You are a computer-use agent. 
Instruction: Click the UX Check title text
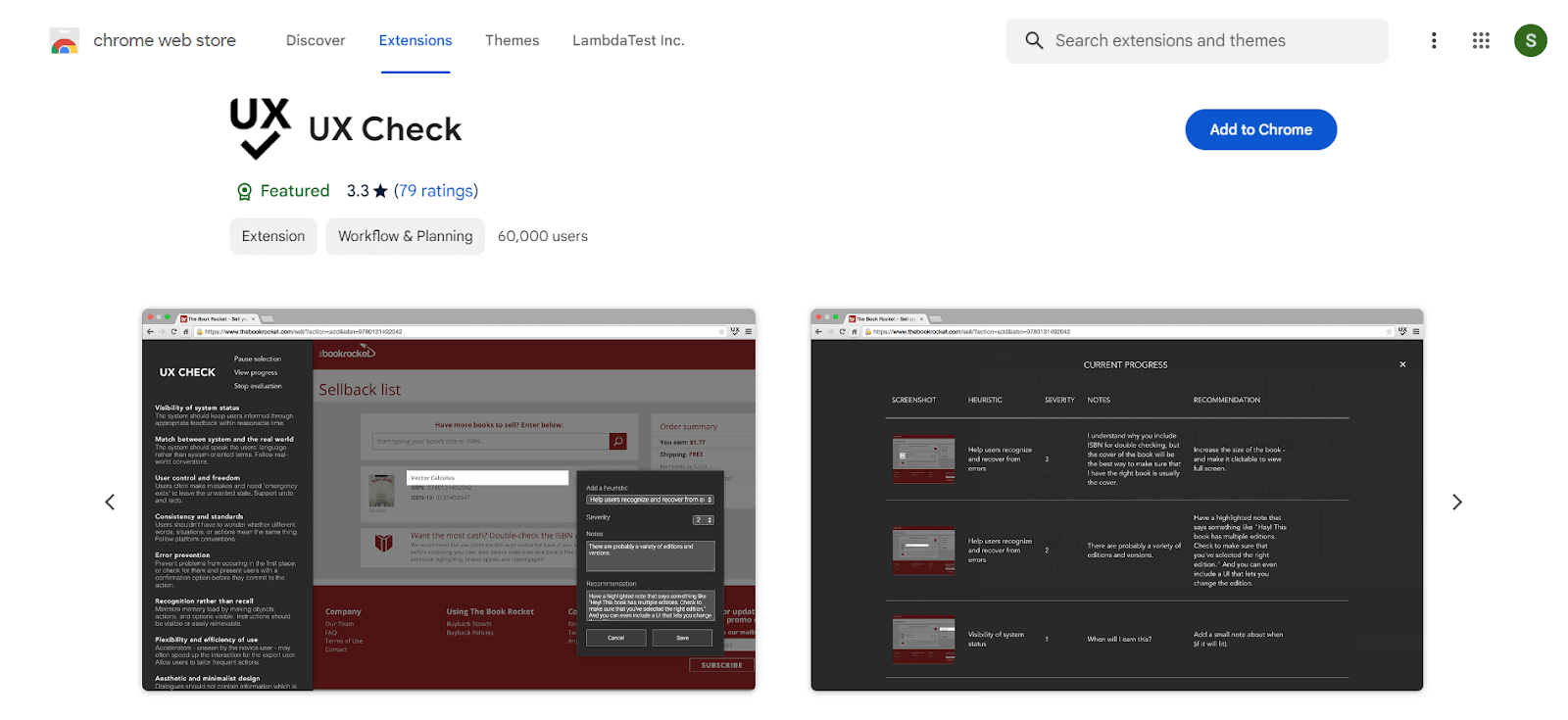tap(385, 129)
